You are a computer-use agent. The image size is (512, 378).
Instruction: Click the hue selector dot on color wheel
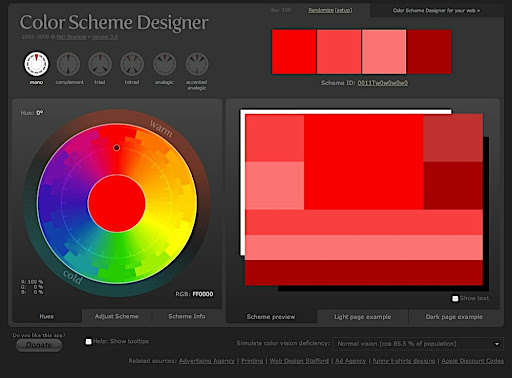(116, 147)
